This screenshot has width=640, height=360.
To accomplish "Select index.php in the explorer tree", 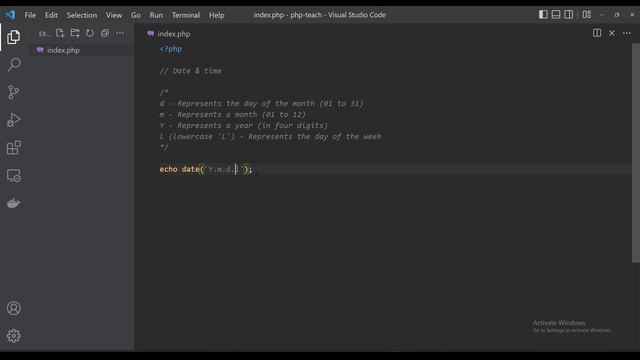I will pyautogui.click(x=80, y=50).
